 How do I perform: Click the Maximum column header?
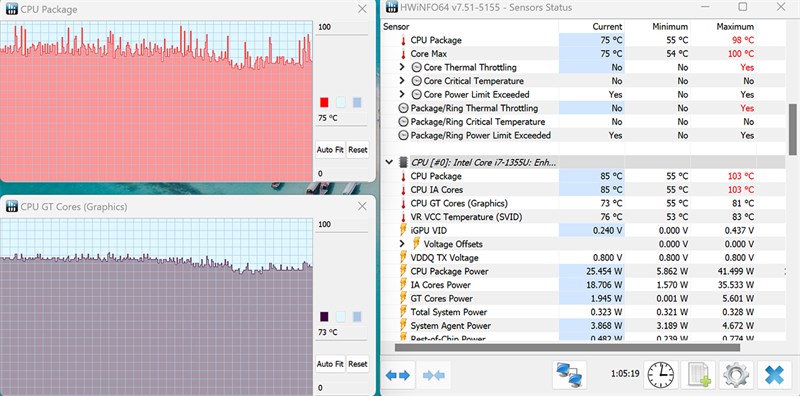[x=735, y=27]
